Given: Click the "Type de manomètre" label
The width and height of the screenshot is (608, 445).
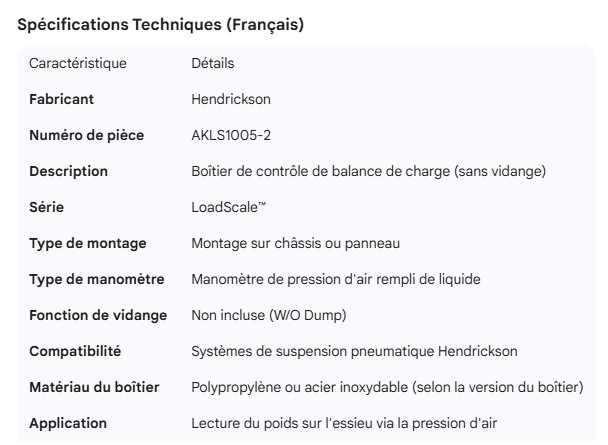Looking at the screenshot, I should click(97, 279).
